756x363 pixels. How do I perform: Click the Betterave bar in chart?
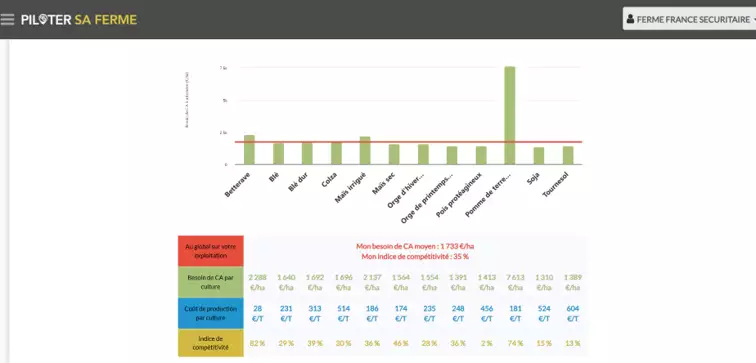(249, 149)
